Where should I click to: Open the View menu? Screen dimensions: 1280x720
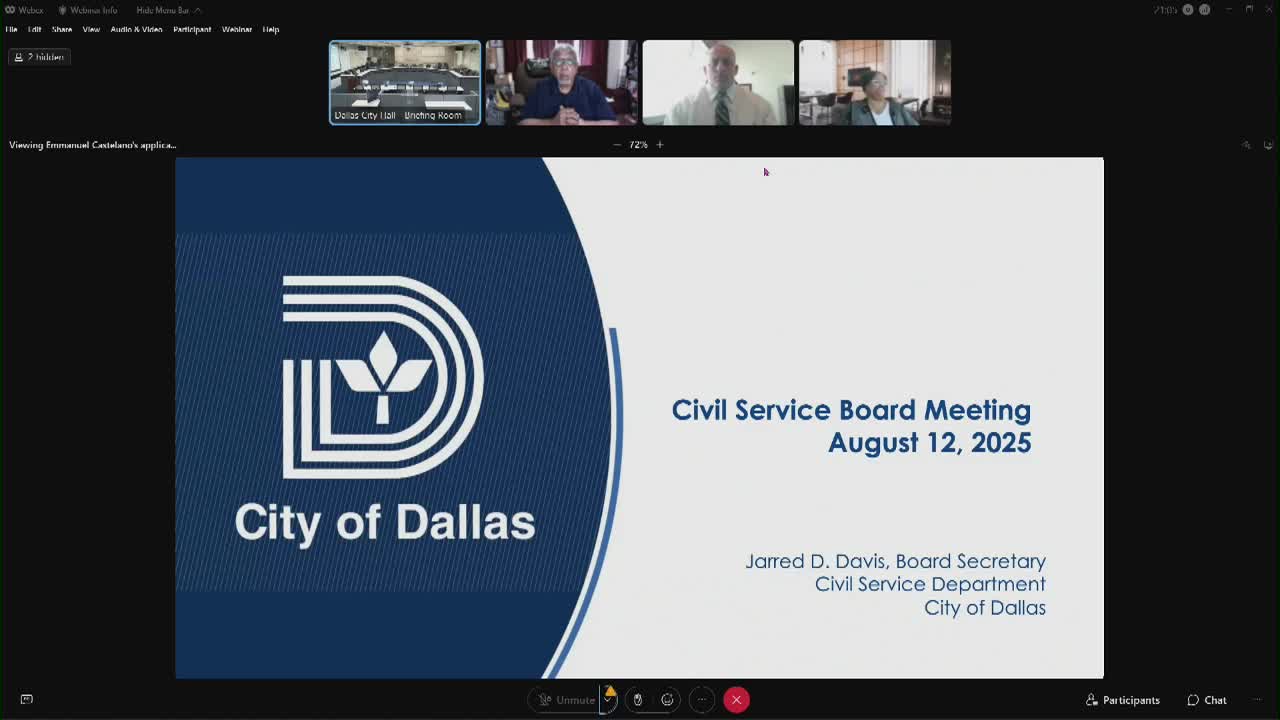coord(91,29)
